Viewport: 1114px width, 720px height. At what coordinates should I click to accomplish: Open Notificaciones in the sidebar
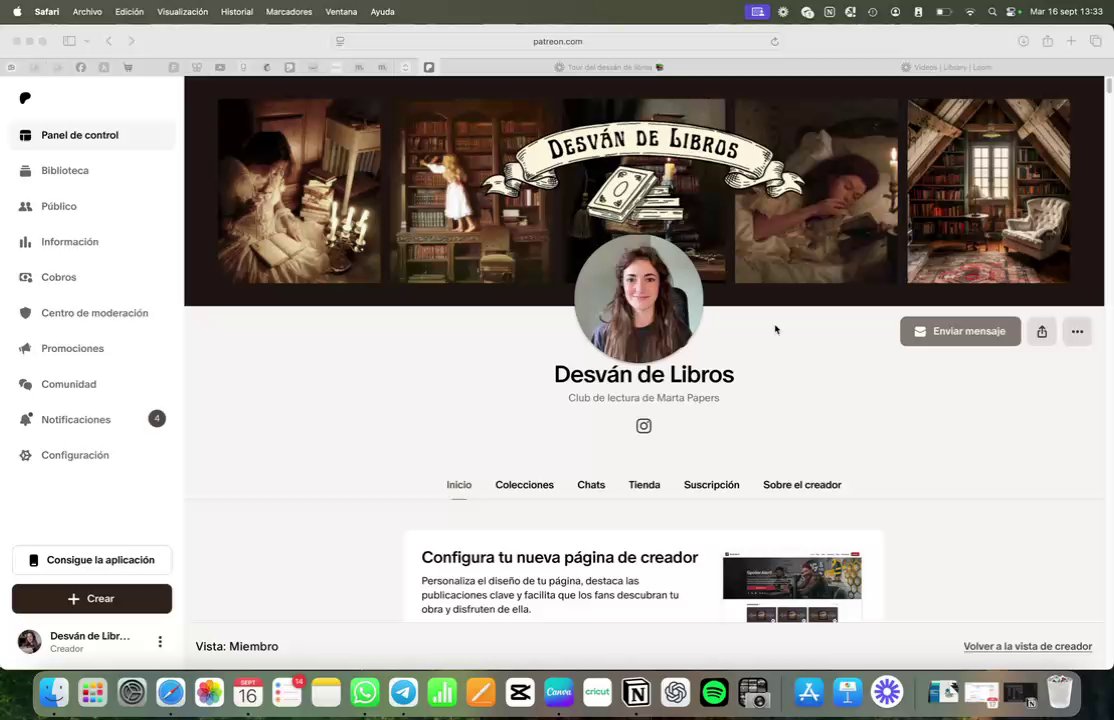[92, 419]
